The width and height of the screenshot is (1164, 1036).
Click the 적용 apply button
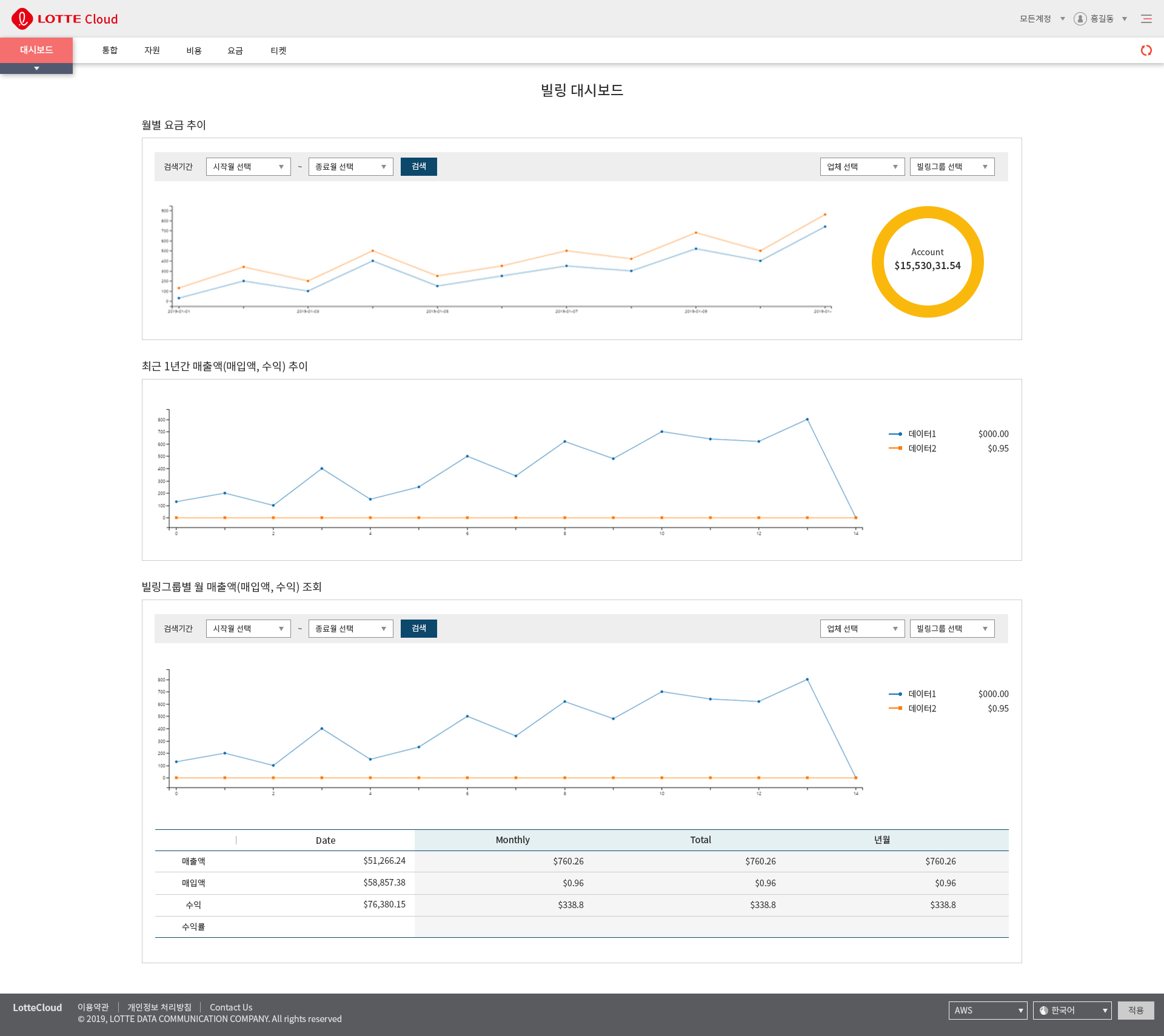click(1136, 1011)
